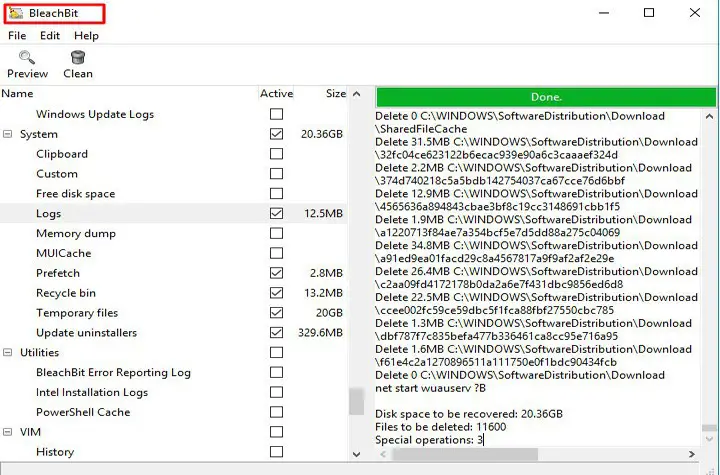Click the log pane down scroll arrow
This screenshot has height=475, width=720.
click(x=709, y=439)
